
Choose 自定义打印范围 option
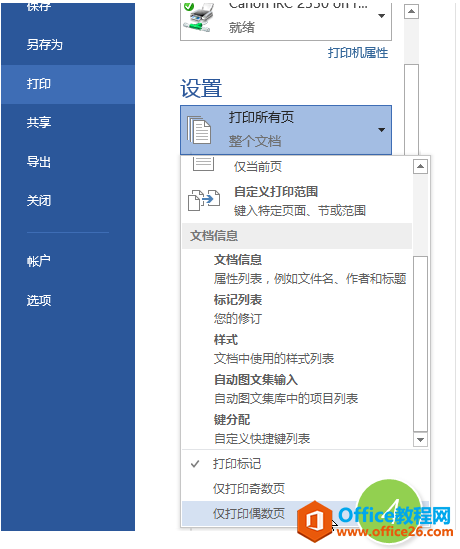tap(297, 201)
